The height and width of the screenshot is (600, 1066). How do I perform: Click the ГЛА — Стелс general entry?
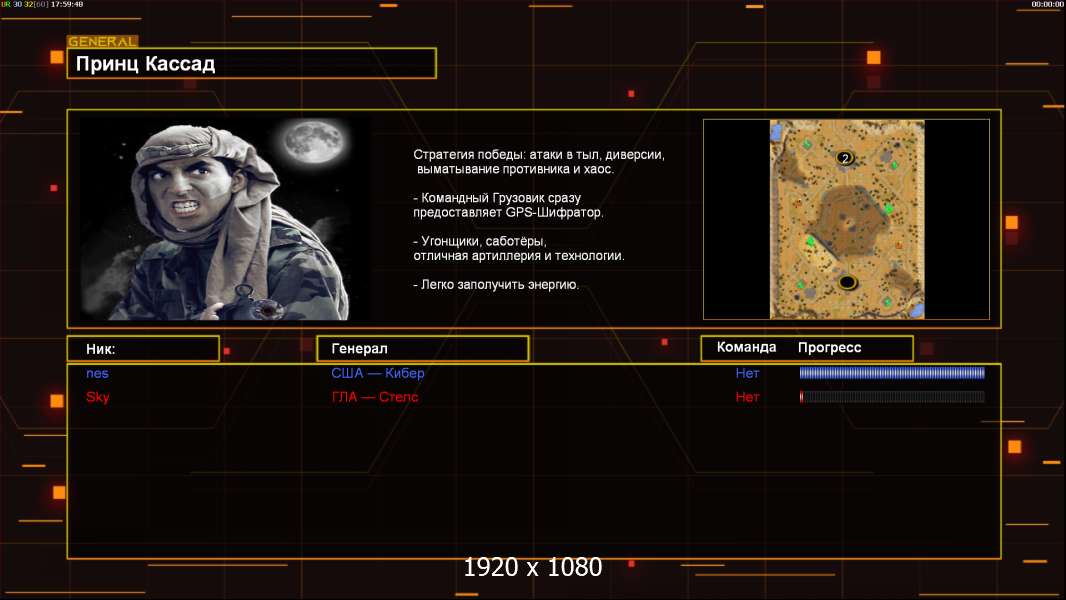coord(375,397)
